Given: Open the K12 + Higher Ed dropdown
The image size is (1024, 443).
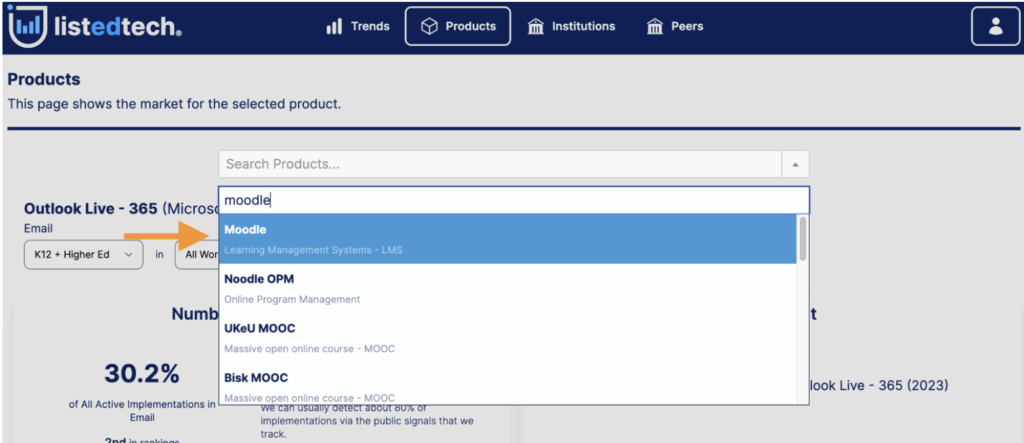Looking at the screenshot, I should (x=84, y=255).
